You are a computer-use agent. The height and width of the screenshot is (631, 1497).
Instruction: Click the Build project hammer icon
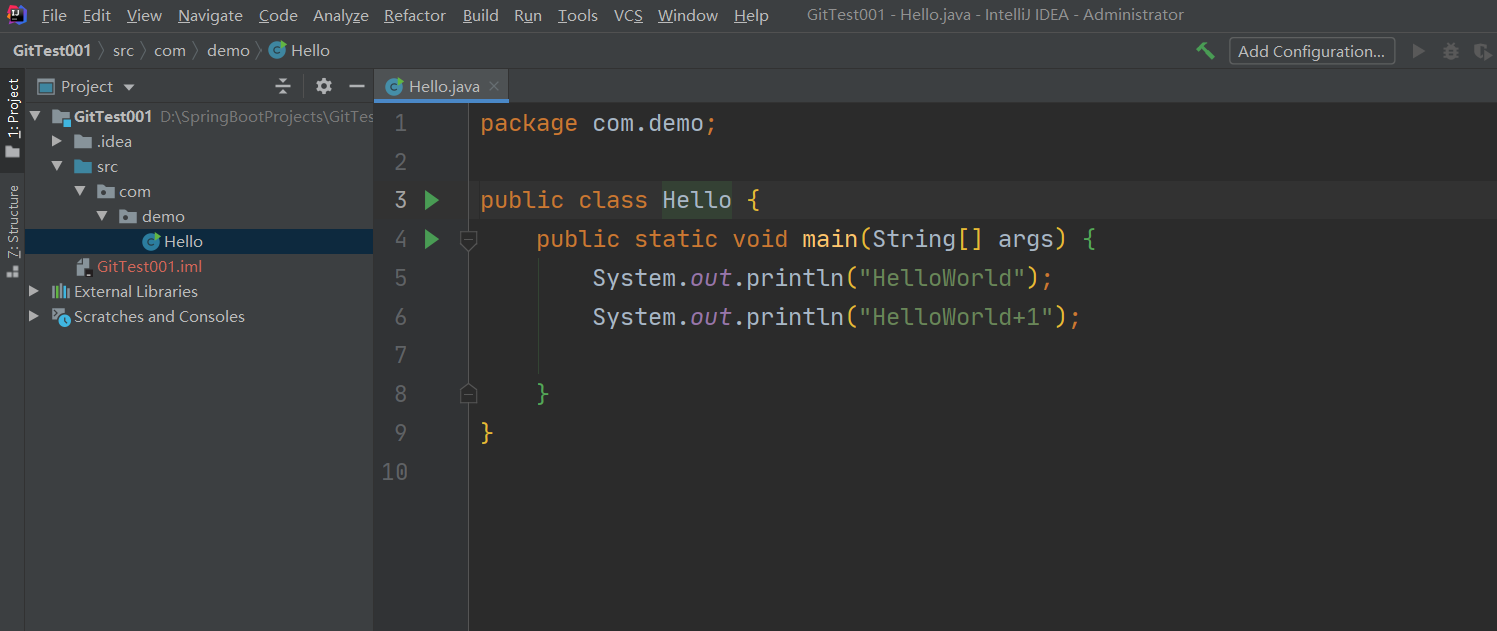(x=1206, y=51)
